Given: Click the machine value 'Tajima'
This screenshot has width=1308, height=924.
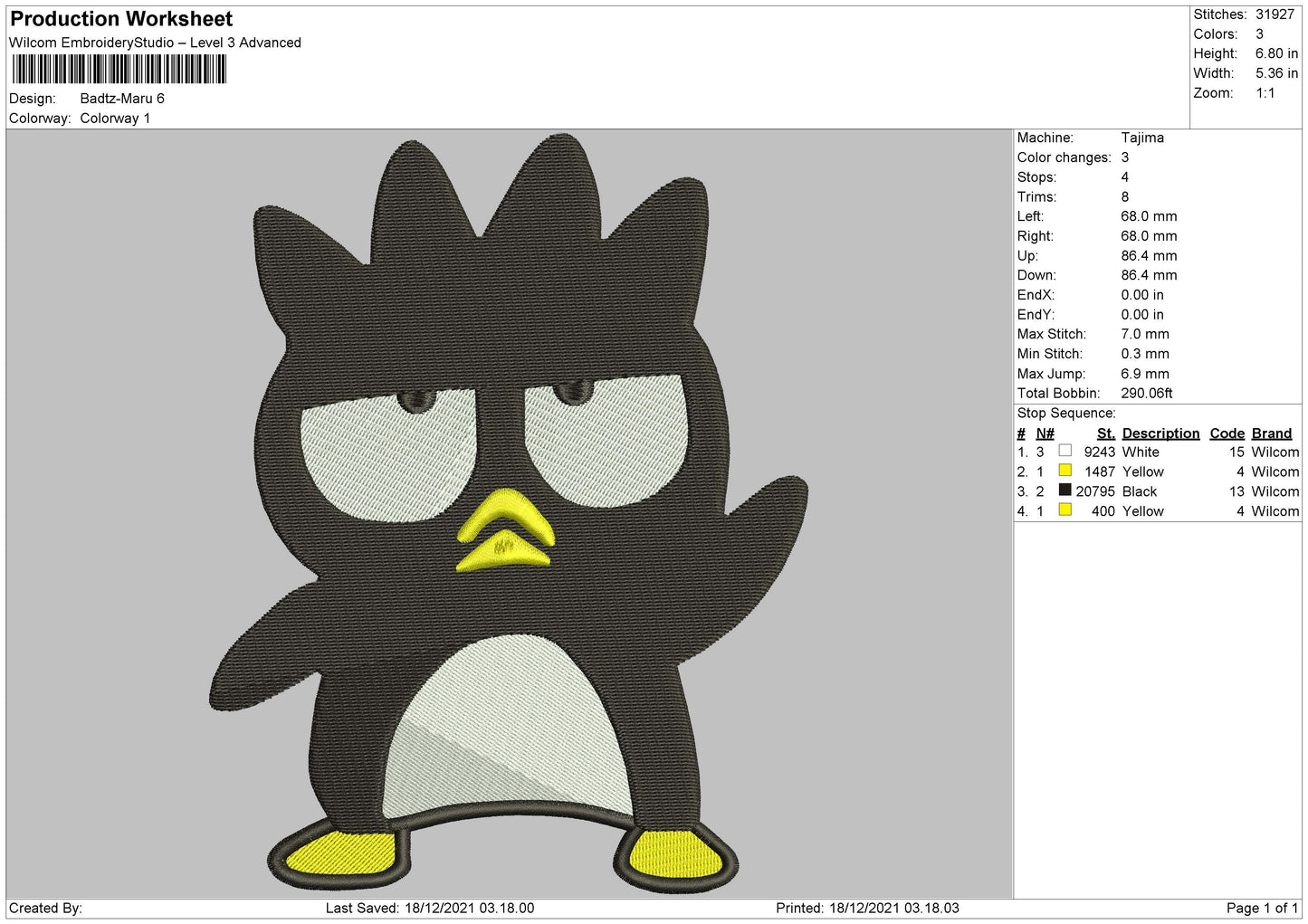Looking at the screenshot, I should click(1142, 138).
